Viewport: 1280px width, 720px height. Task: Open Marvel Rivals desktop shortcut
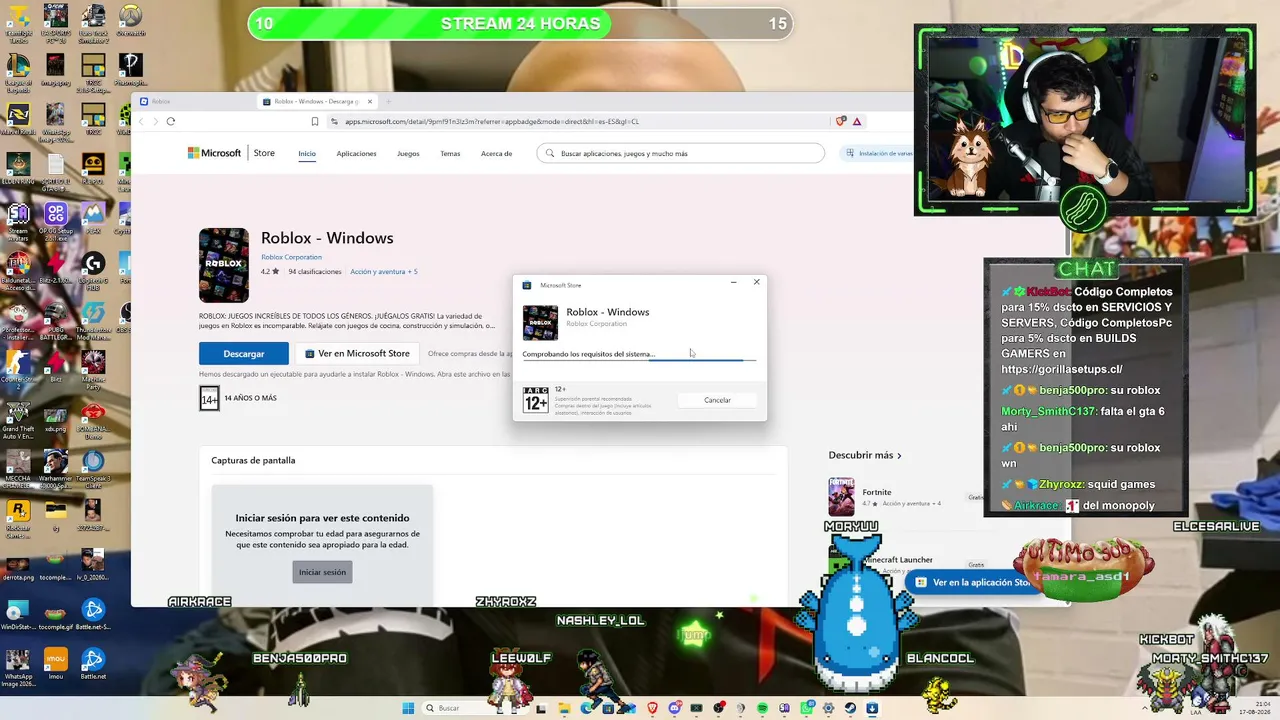click(x=18, y=120)
